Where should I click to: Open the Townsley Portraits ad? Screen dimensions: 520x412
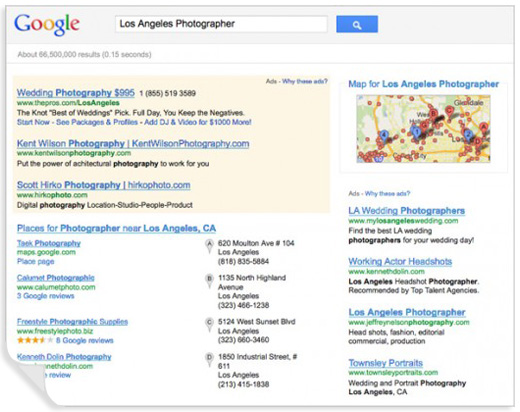pyautogui.click(x=386, y=363)
